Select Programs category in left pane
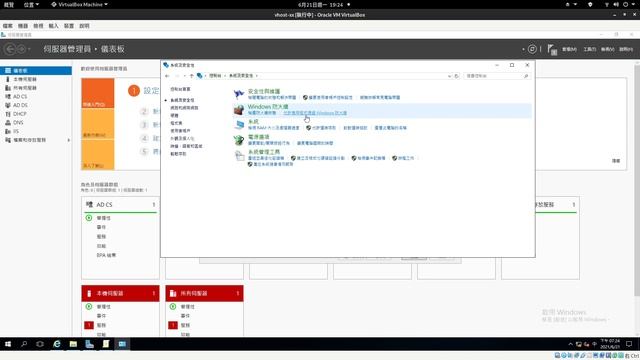The image size is (640, 360). pyautogui.click(x=176, y=123)
